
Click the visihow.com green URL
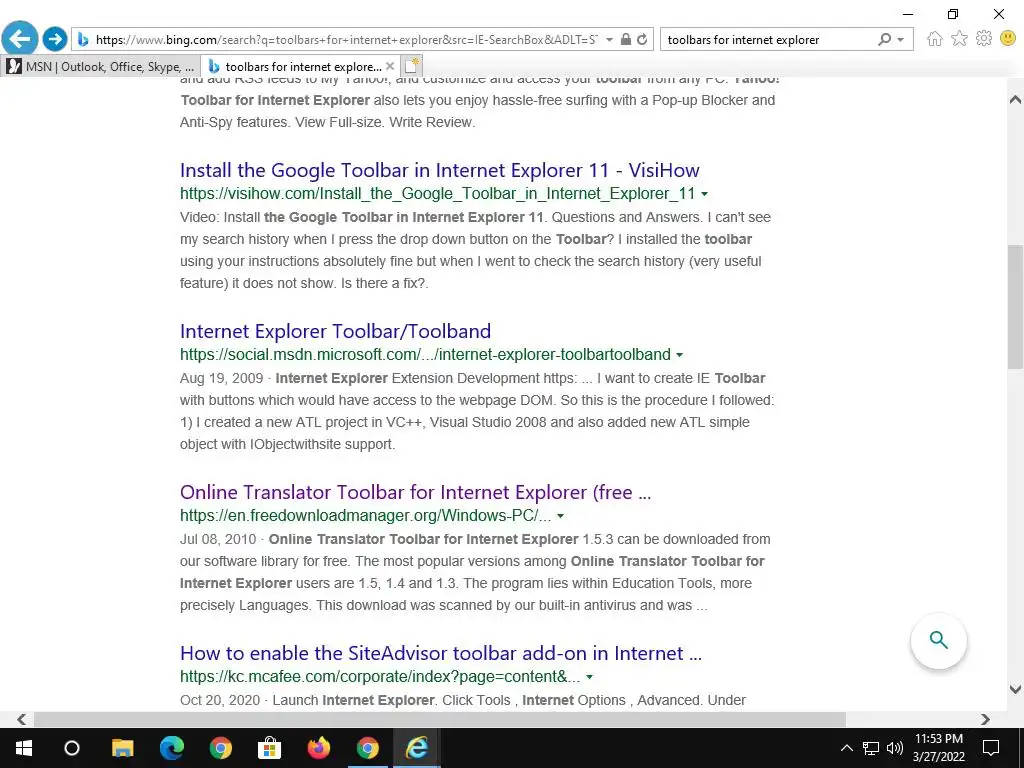(438, 194)
